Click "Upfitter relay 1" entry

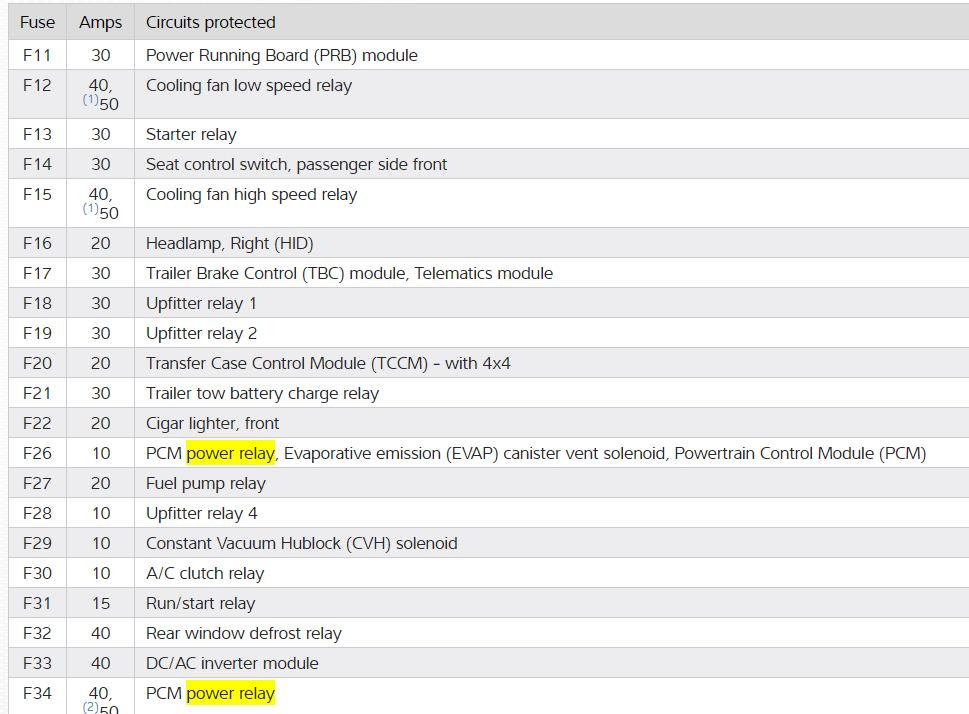point(201,303)
